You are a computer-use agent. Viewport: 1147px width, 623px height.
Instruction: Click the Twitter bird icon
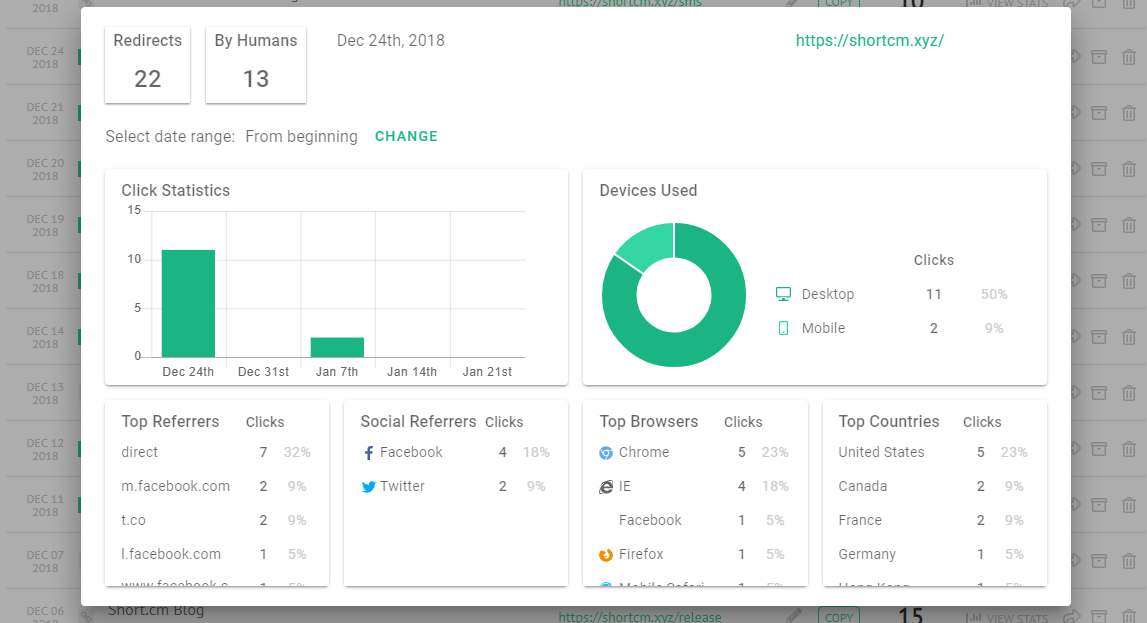369,487
